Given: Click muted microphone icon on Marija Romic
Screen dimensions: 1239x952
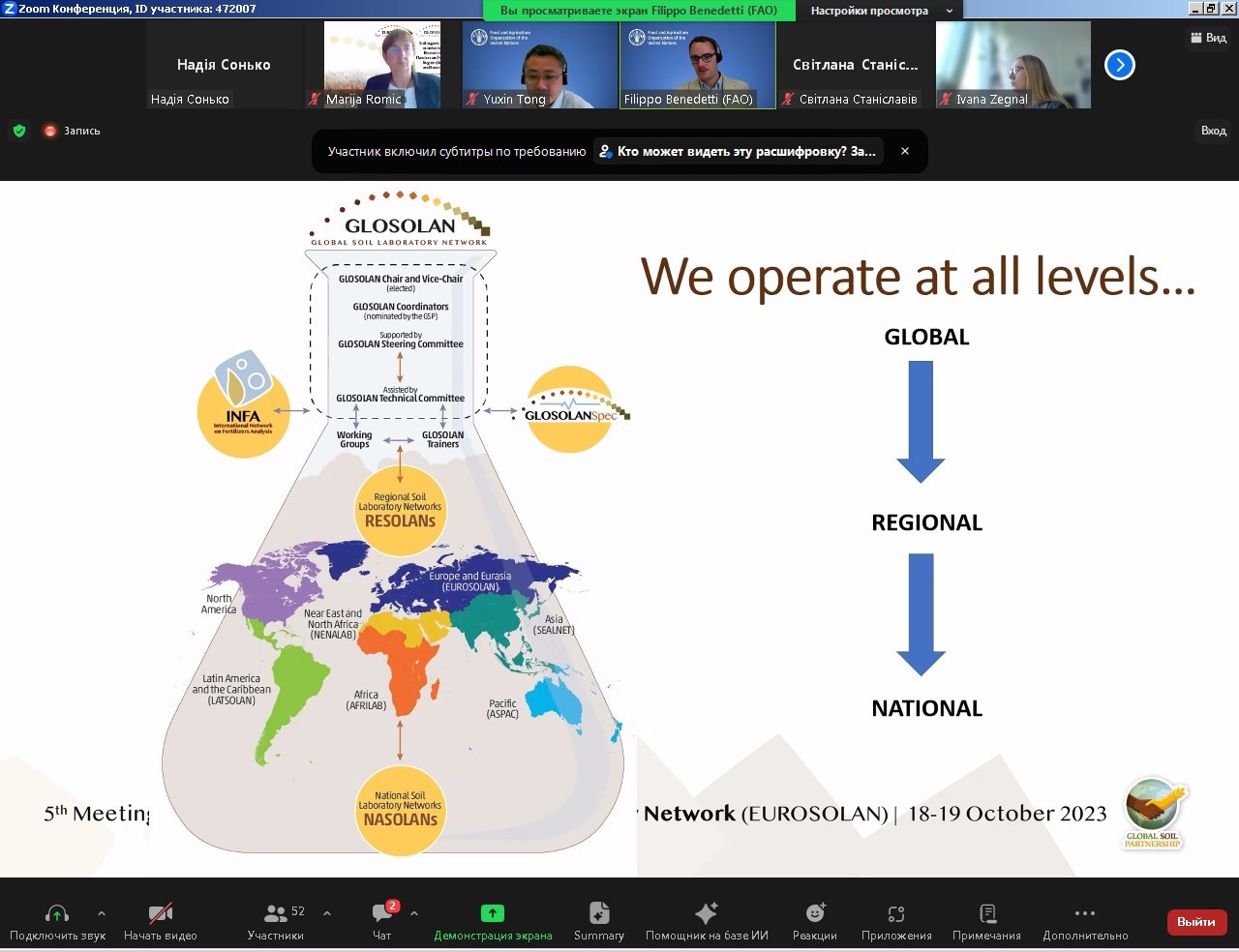Looking at the screenshot, I should tap(315, 99).
